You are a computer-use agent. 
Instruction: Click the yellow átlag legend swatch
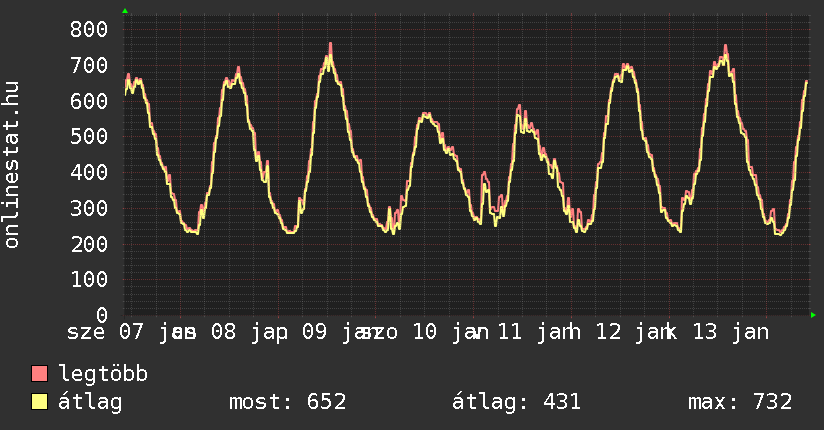pos(40,402)
